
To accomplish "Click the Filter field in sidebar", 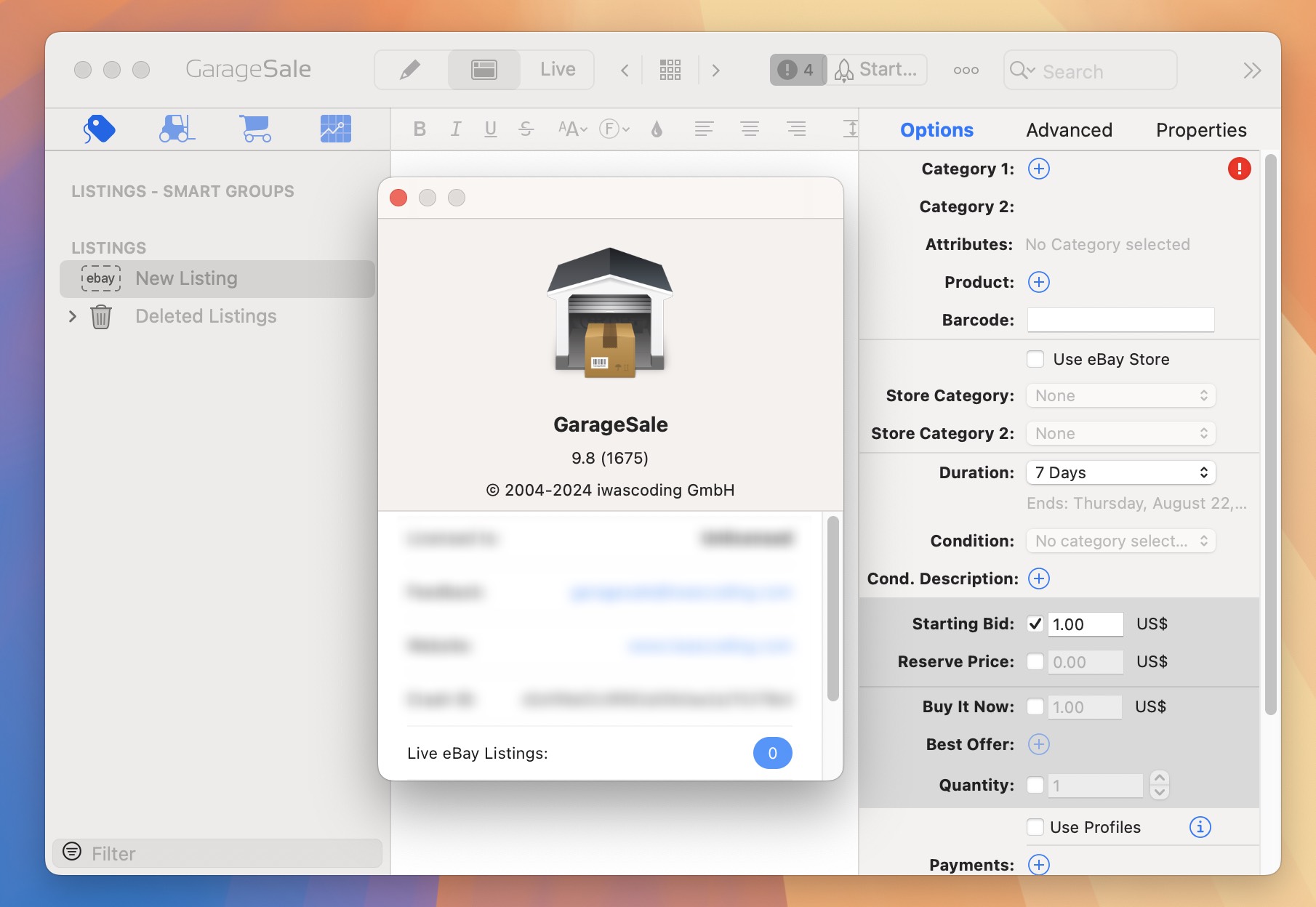I will pyautogui.click(x=217, y=853).
